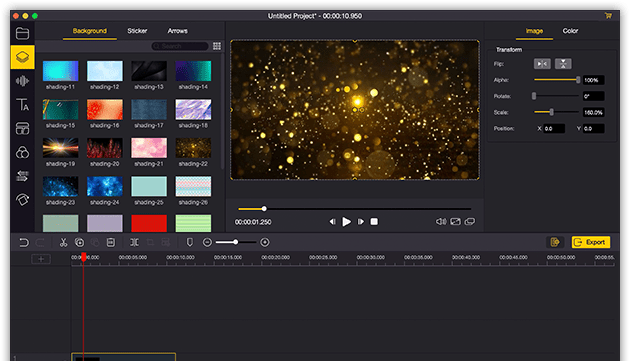Play the preview
The image size is (630, 361).
pos(346,222)
